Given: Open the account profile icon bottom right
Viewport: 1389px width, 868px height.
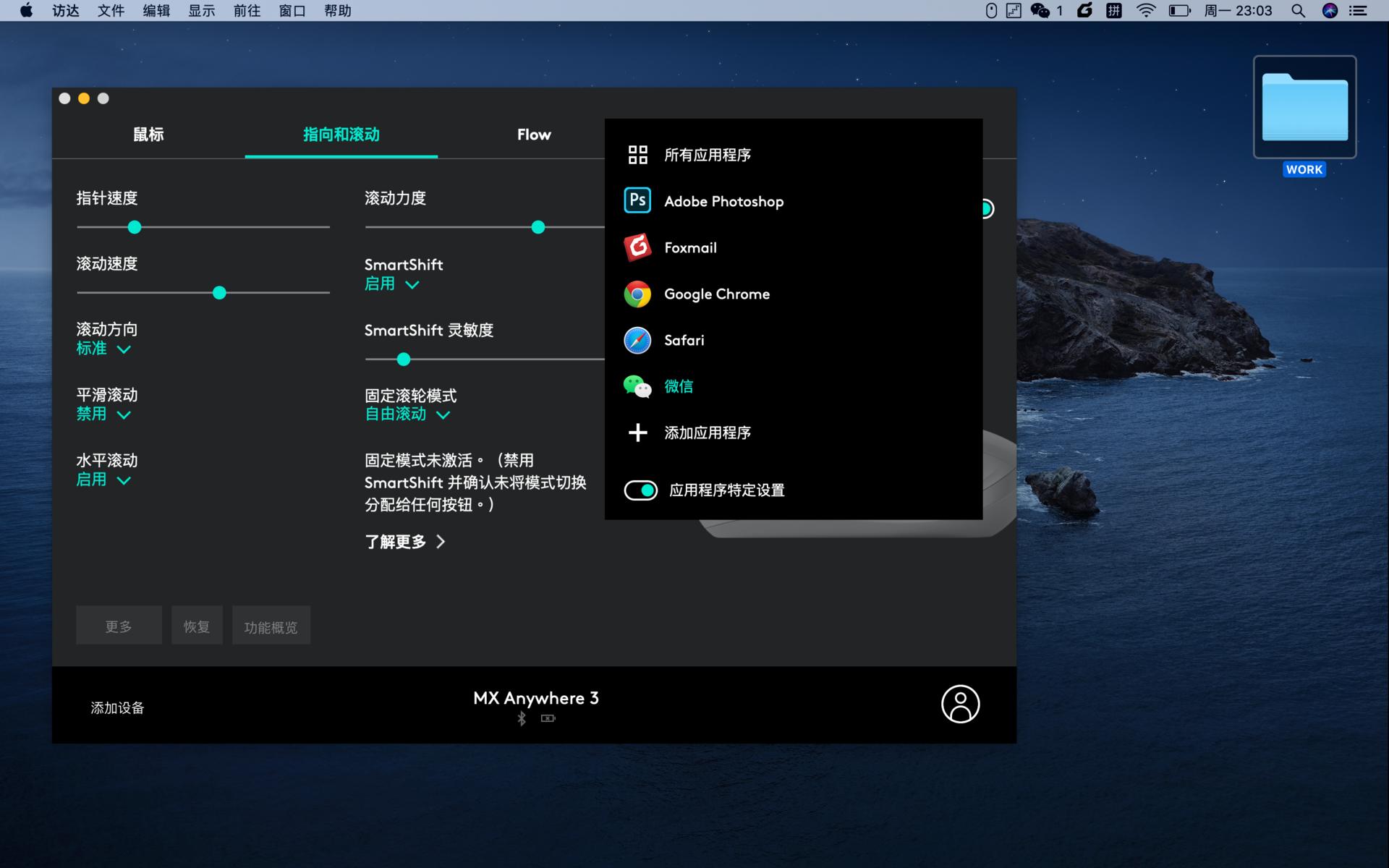Looking at the screenshot, I should pos(960,704).
